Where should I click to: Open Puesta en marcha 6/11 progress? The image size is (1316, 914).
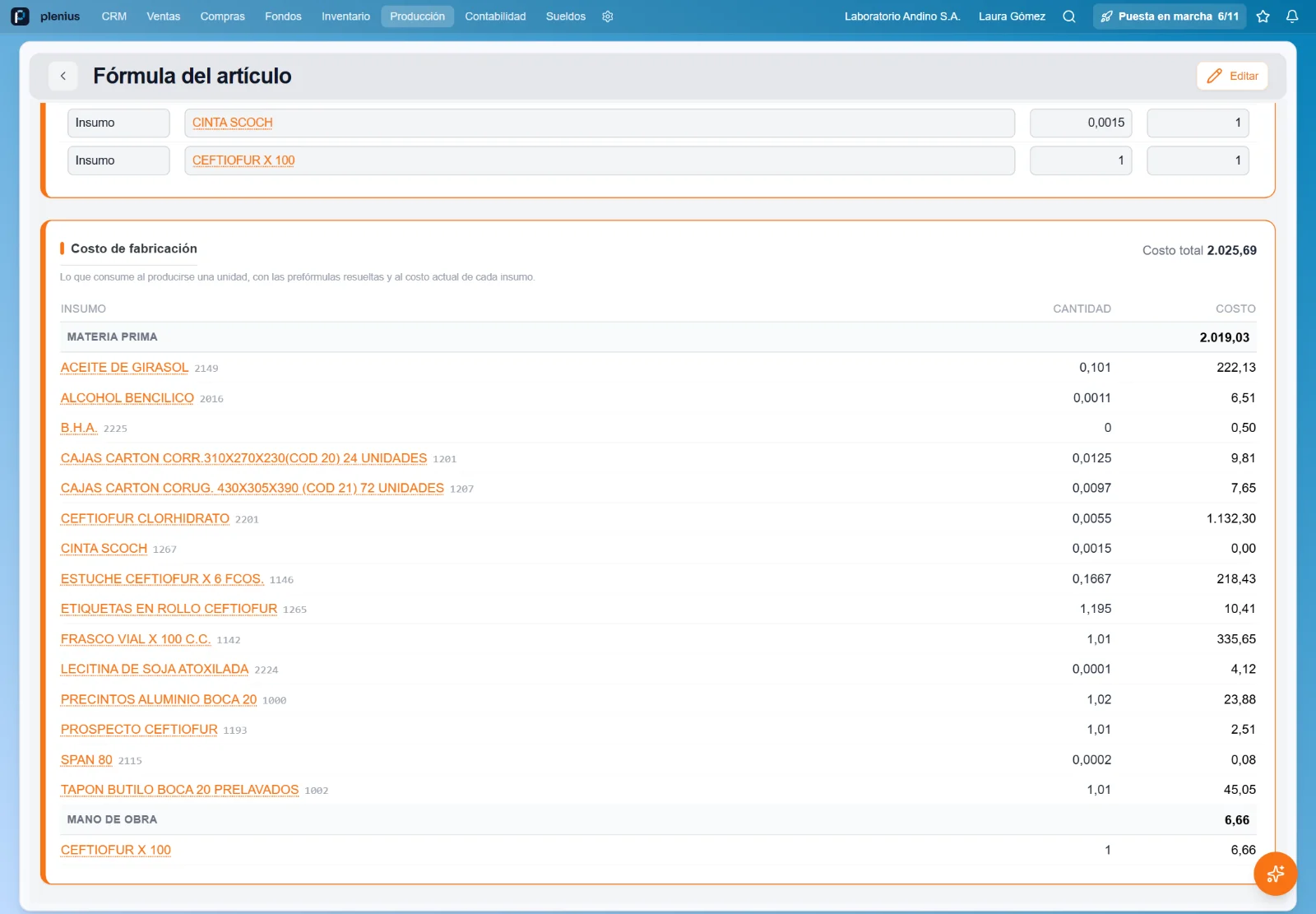click(x=1170, y=16)
